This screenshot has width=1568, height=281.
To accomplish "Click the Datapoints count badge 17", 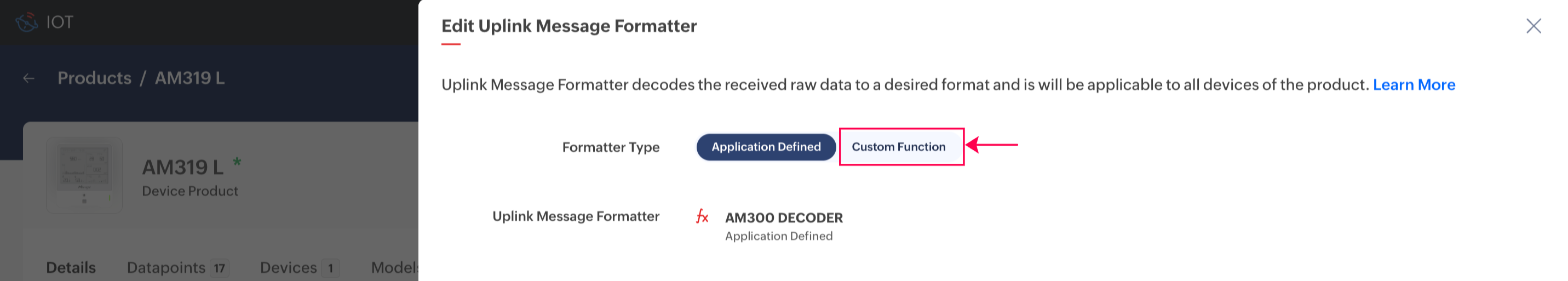I will [220, 268].
